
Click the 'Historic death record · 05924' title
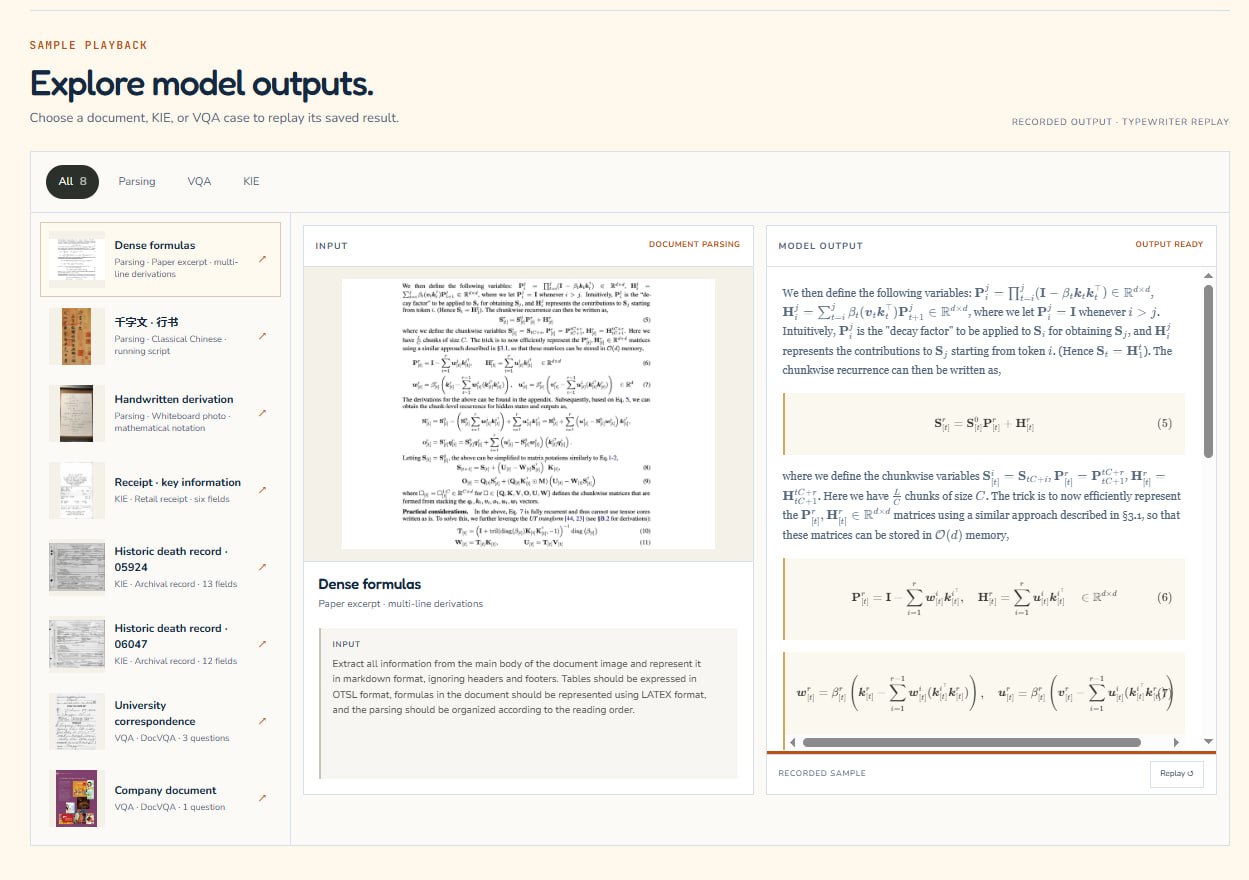171,559
